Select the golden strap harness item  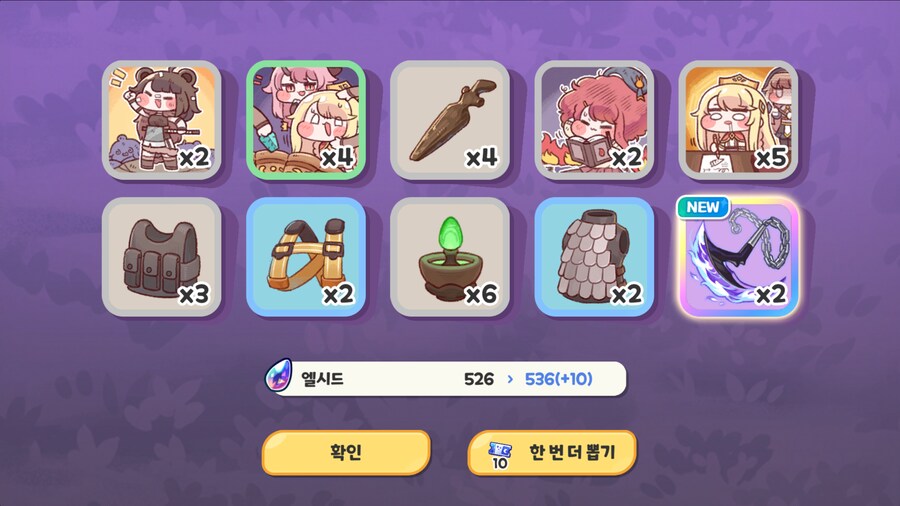[306, 257]
